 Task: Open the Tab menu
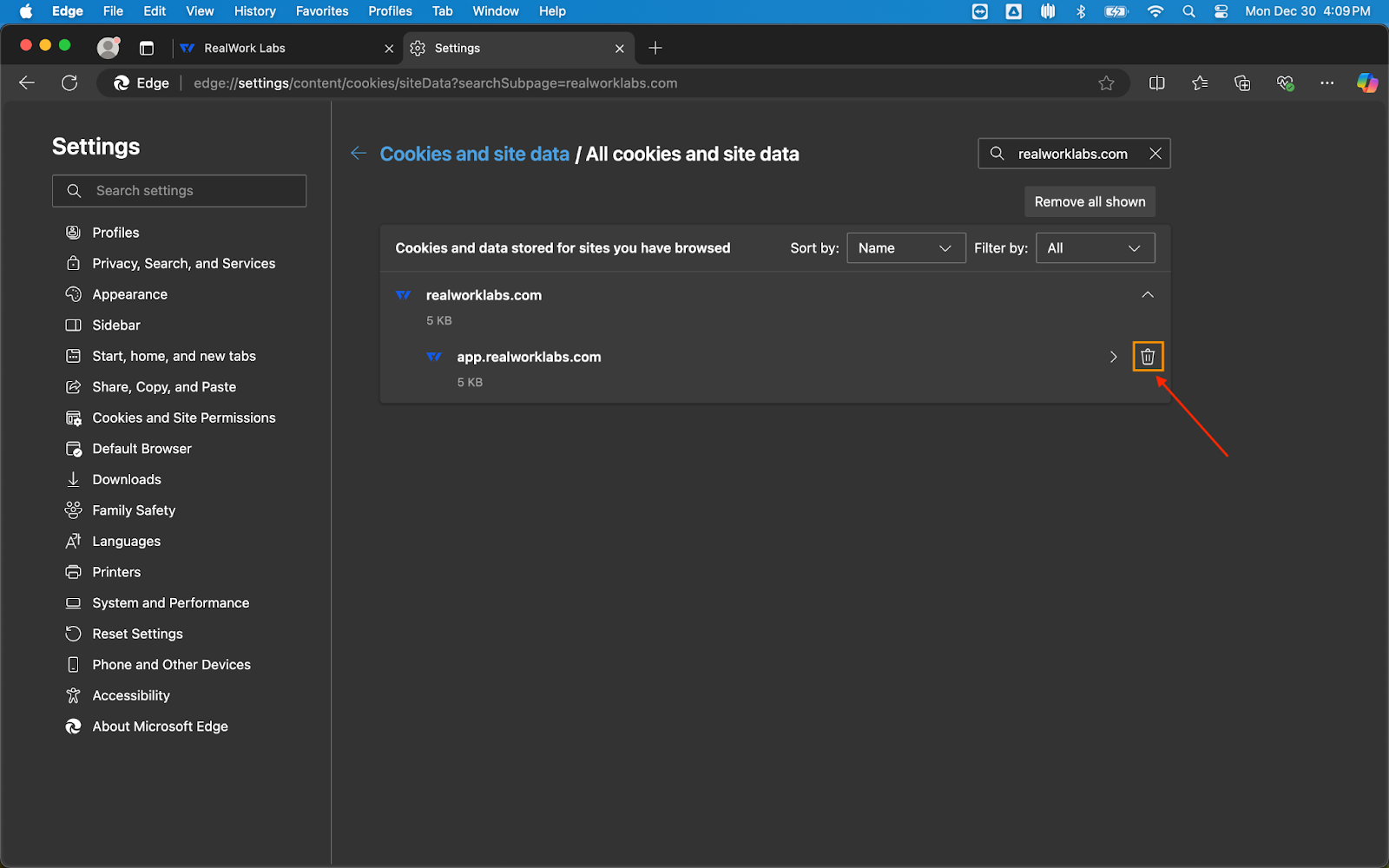click(x=443, y=11)
